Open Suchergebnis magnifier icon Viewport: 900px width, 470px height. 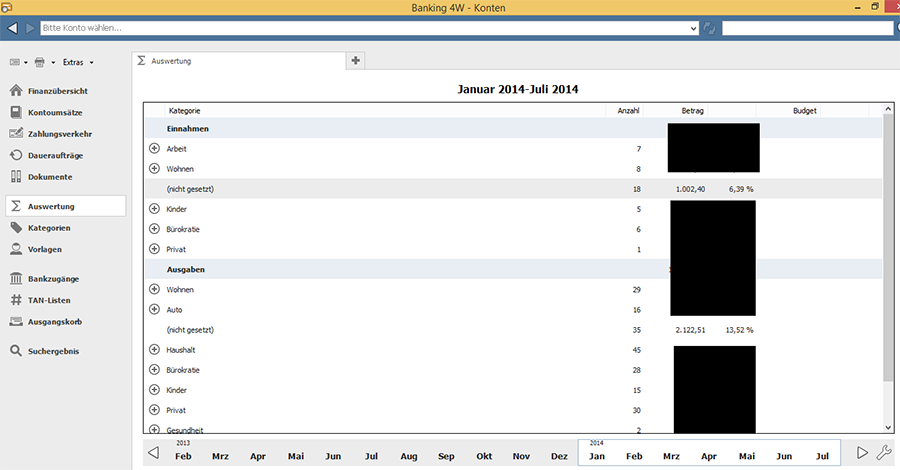click(16, 351)
